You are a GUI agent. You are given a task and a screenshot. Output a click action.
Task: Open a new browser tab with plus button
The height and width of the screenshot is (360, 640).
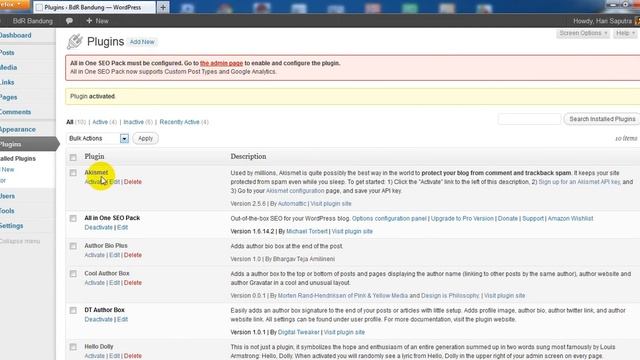pyautogui.click(x=163, y=7)
